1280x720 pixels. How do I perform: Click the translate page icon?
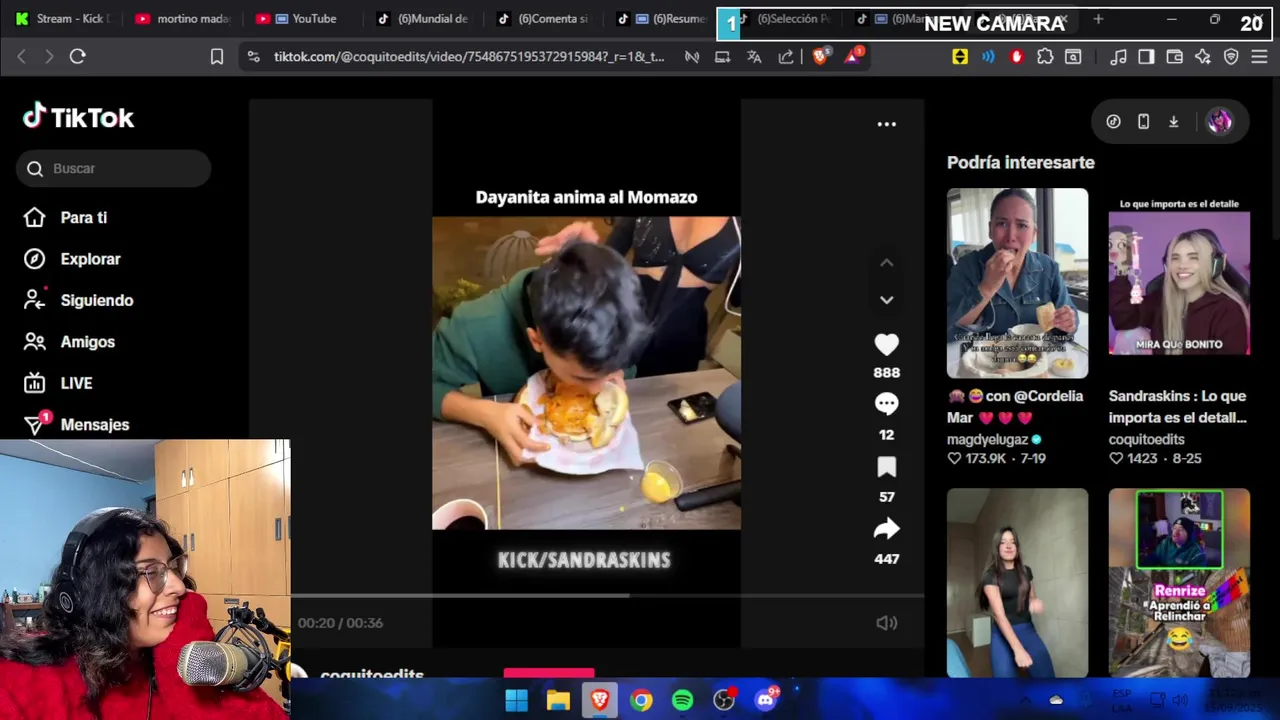click(754, 57)
